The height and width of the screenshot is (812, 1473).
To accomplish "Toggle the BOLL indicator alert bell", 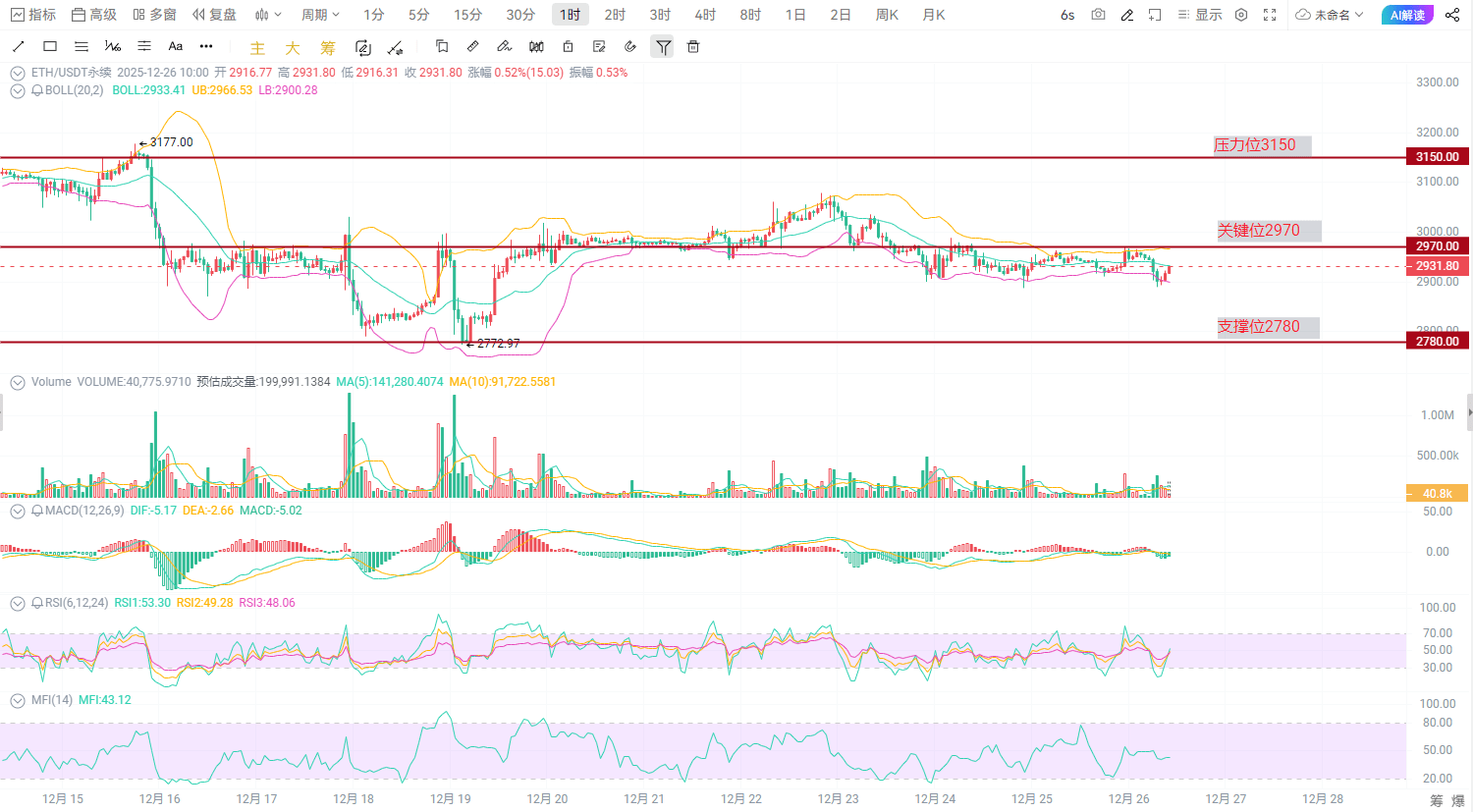I will pyautogui.click(x=37, y=90).
